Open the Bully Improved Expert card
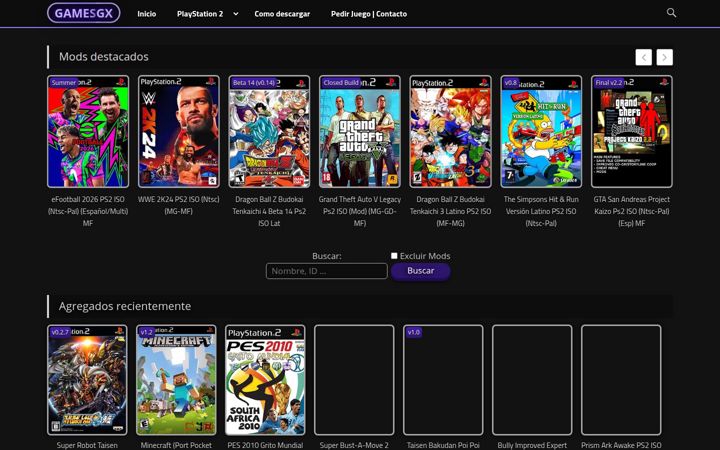The height and width of the screenshot is (450, 720). [x=532, y=380]
